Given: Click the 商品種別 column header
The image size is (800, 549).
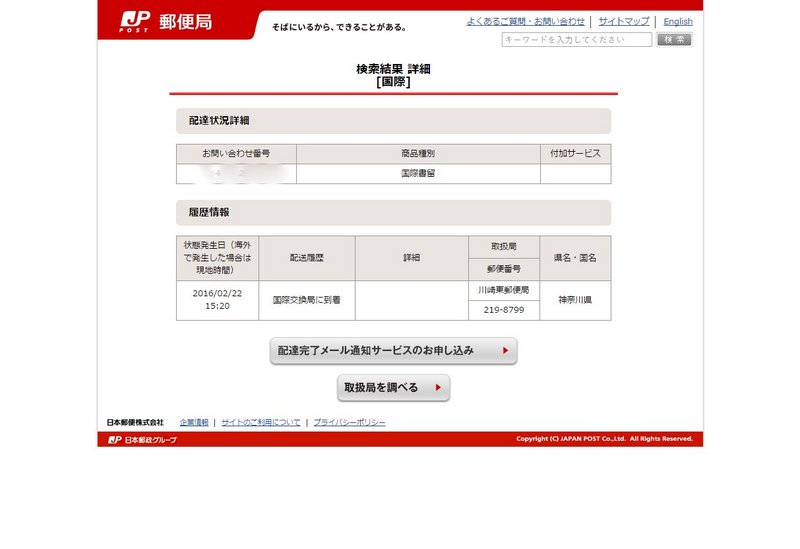Looking at the screenshot, I should pyautogui.click(x=418, y=154).
